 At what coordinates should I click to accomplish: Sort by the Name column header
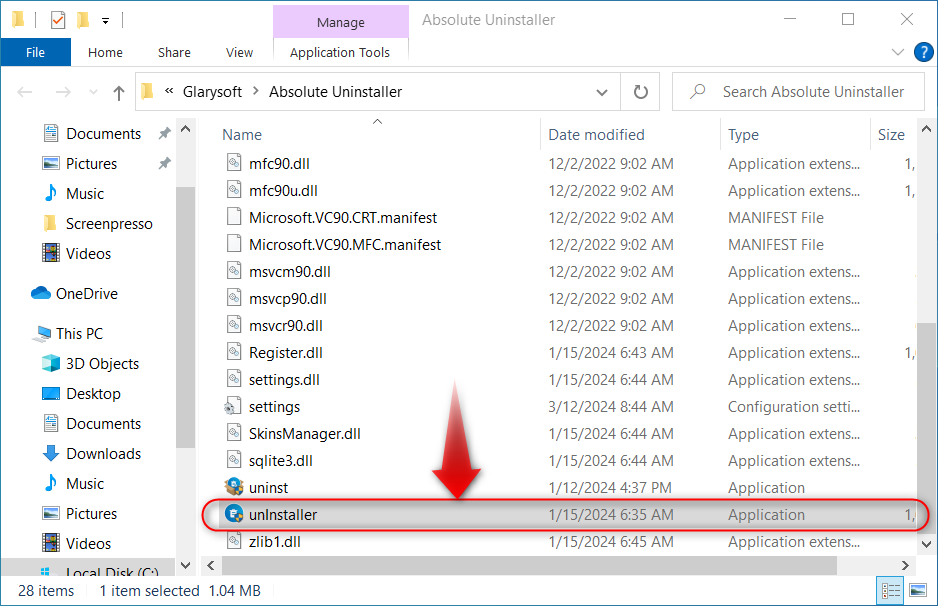pyautogui.click(x=242, y=135)
